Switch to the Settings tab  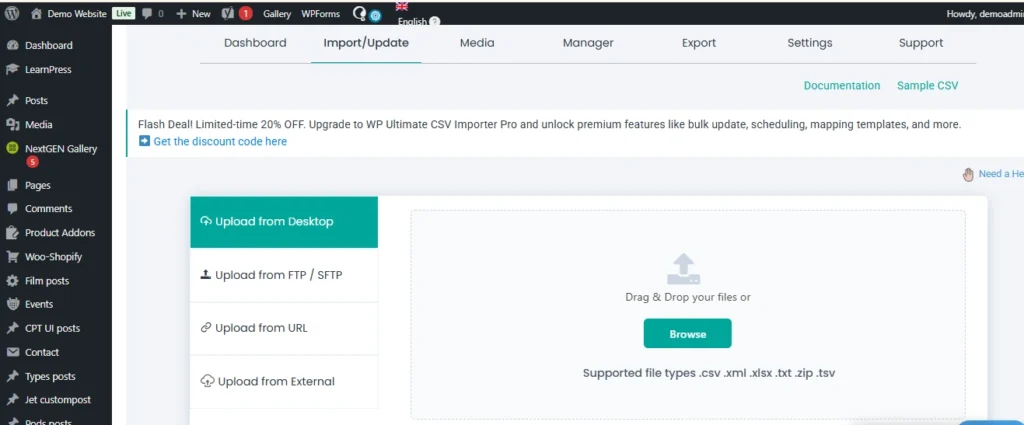coord(810,43)
